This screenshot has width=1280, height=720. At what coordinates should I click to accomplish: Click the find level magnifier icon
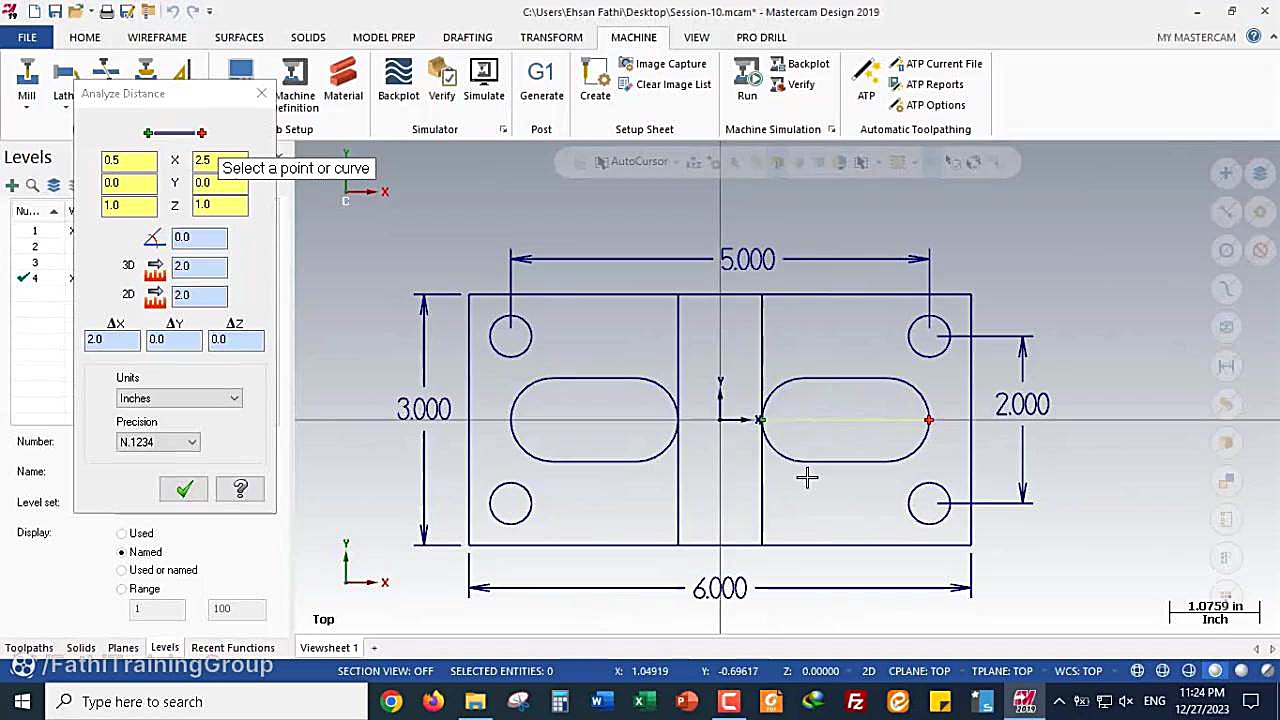point(32,185)
